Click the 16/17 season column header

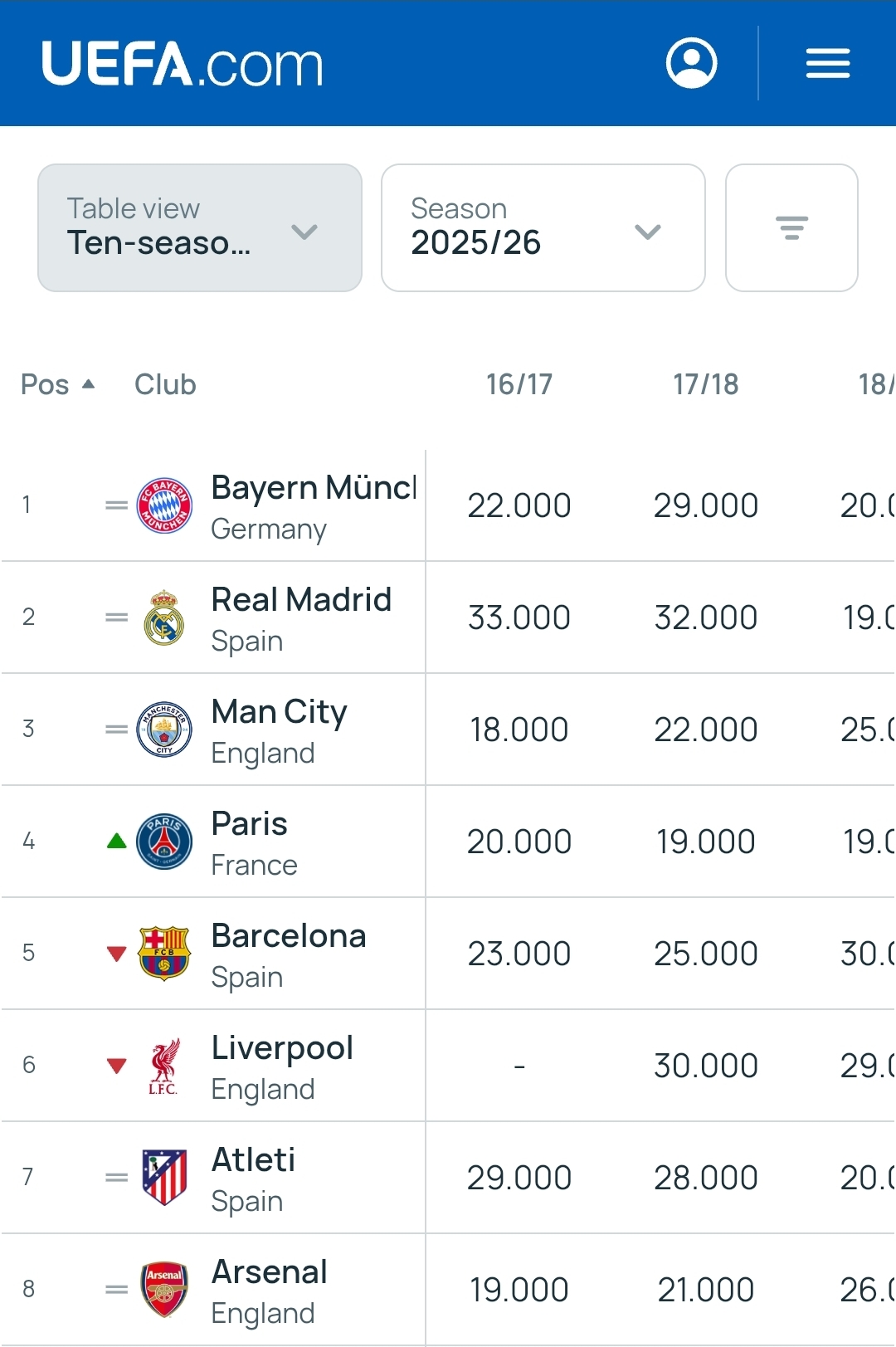(519, 385)
